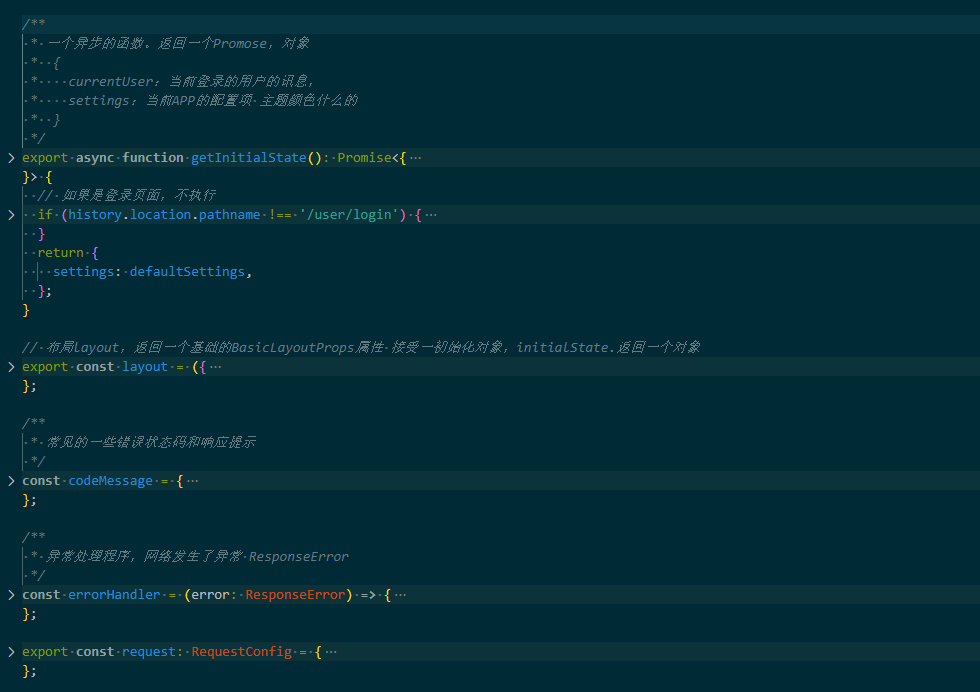Click the currentUser comment line
The image size is (980, 692).
(172, 81)
